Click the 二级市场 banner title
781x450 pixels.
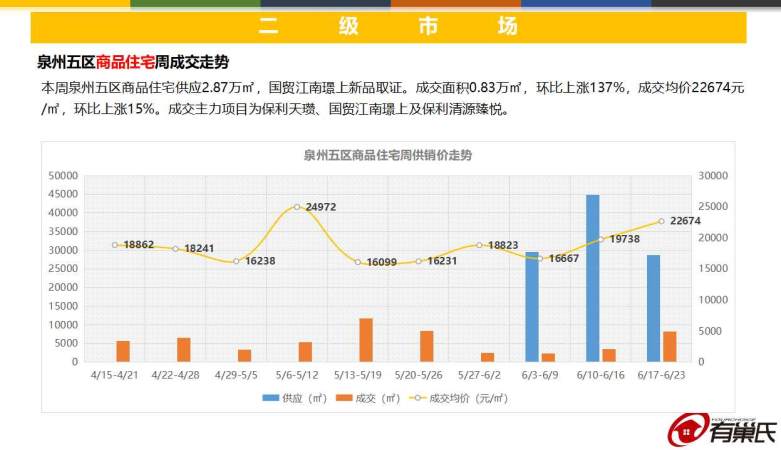[x=389, y=26]
